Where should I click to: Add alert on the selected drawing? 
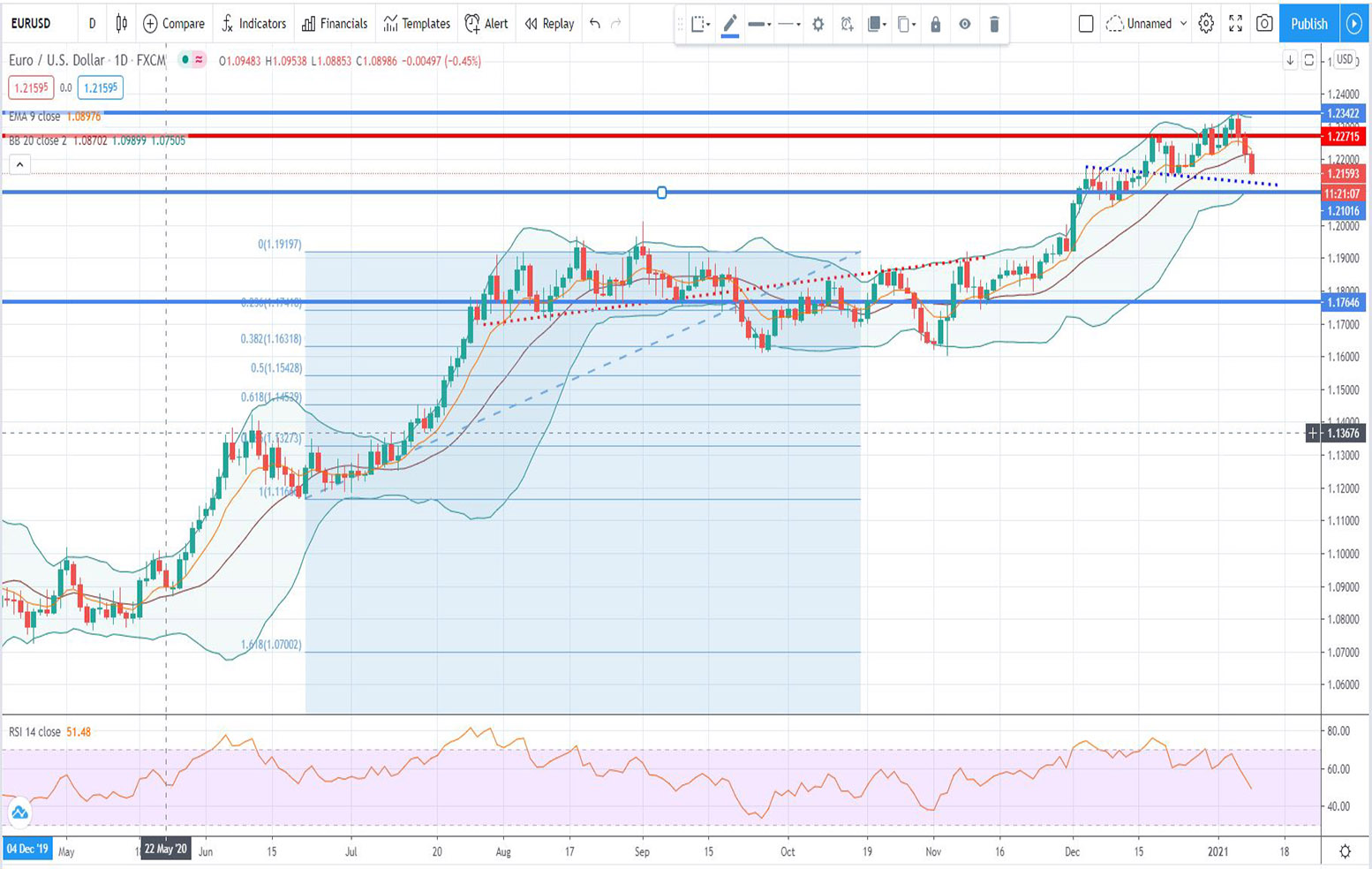(847, 25)
